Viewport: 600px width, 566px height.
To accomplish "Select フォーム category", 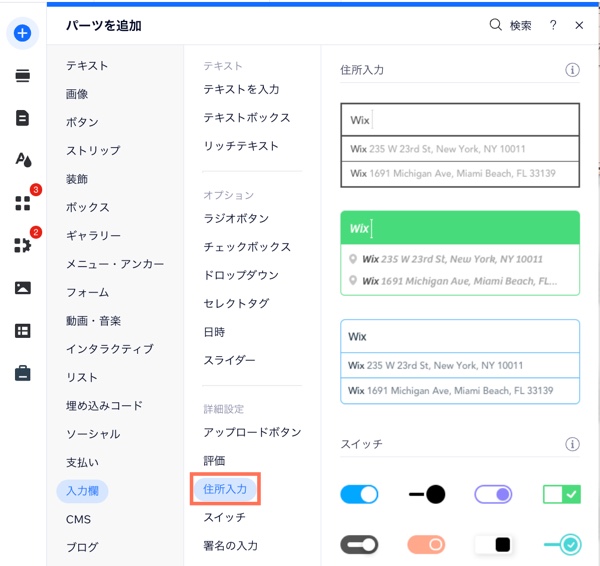I will pyautogui.click(x=88, y=292).
